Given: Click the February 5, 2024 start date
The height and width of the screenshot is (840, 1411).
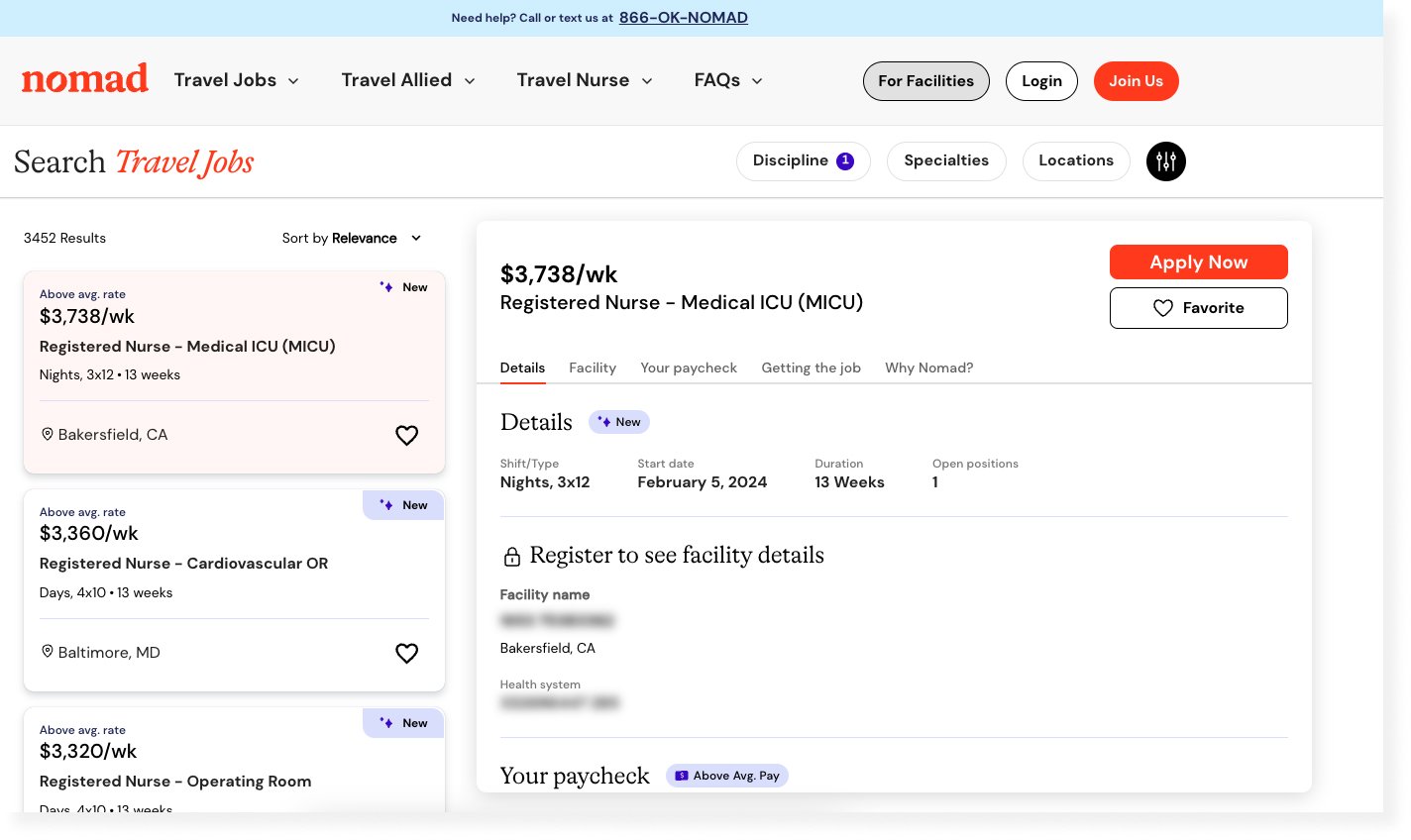Looking at the screenshot, I should (703, 482).
